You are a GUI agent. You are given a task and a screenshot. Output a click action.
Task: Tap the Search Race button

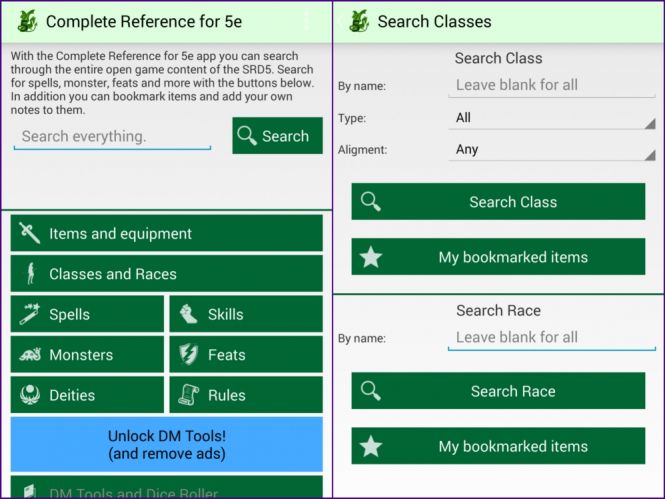click(498, 390)
